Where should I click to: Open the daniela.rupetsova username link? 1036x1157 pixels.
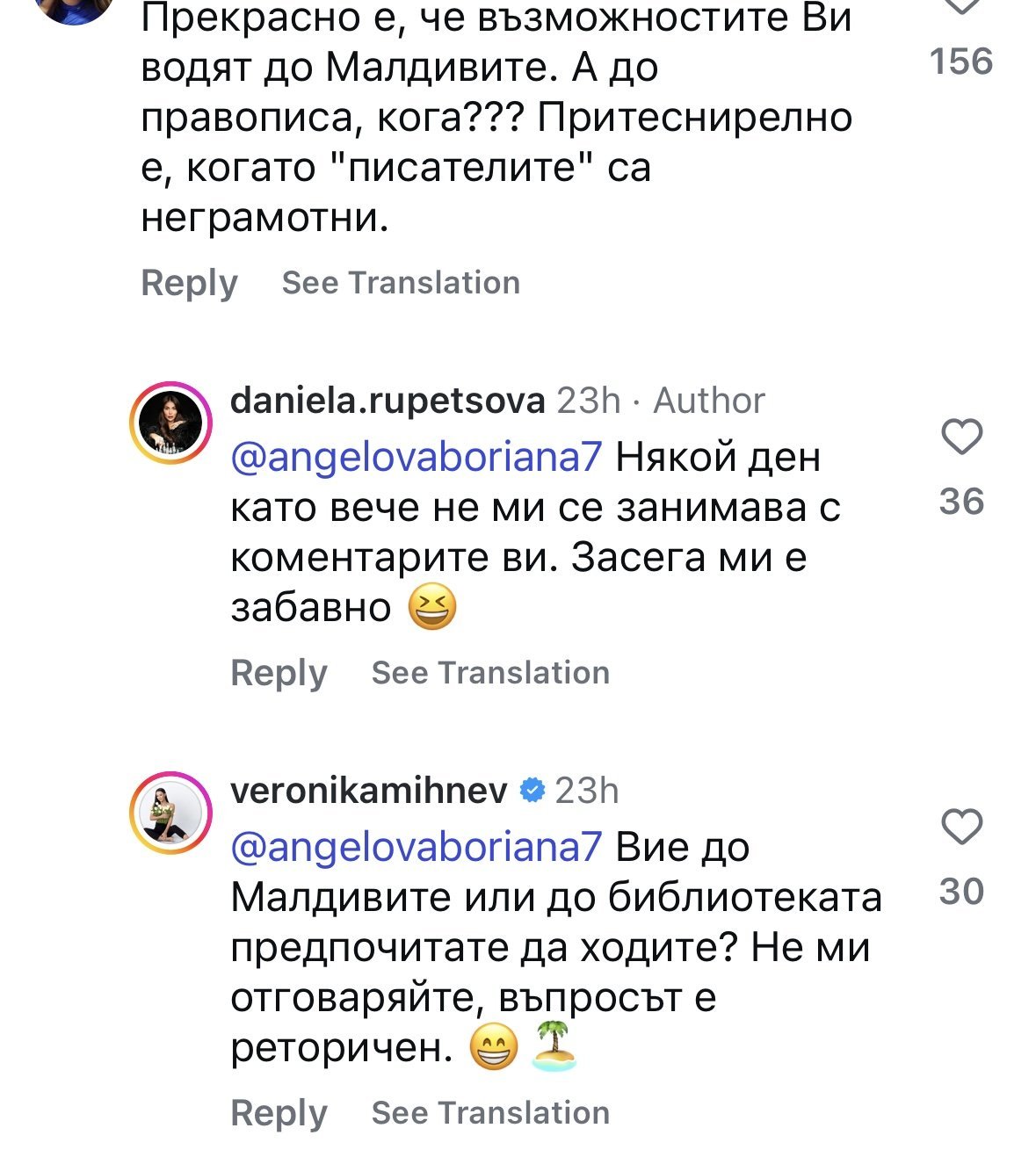point(388,401)
